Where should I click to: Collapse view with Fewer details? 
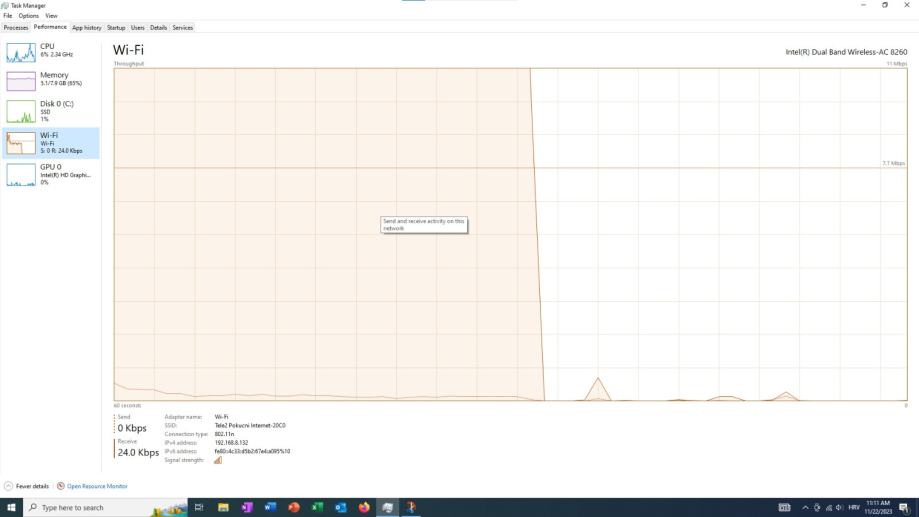[x=26, y=486]
